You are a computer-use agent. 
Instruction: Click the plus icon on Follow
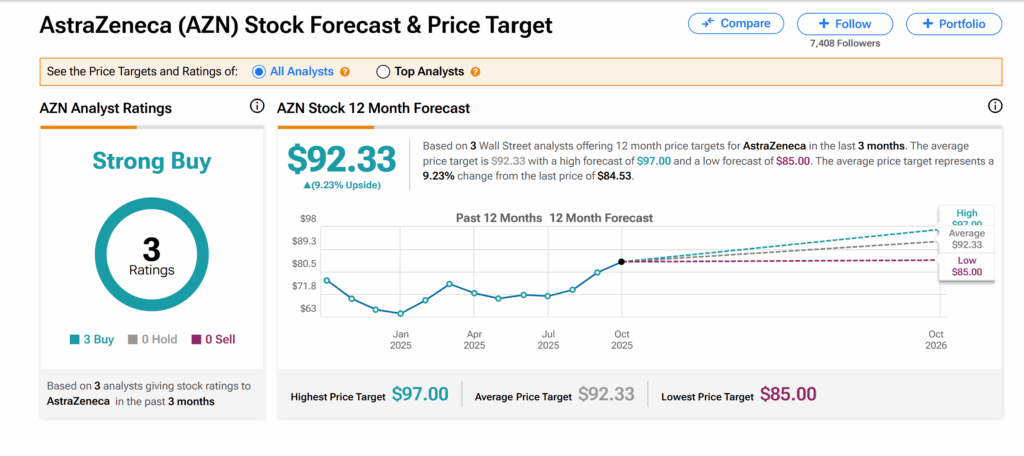click(x=824, y=24)
